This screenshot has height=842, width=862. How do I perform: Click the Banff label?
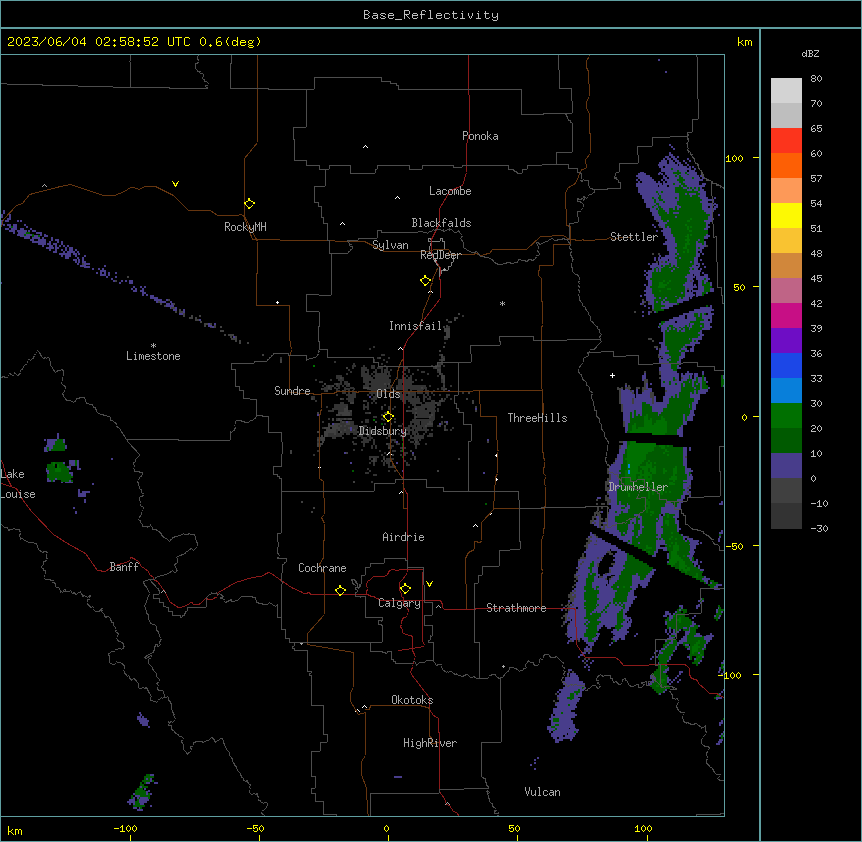(124, 567)
